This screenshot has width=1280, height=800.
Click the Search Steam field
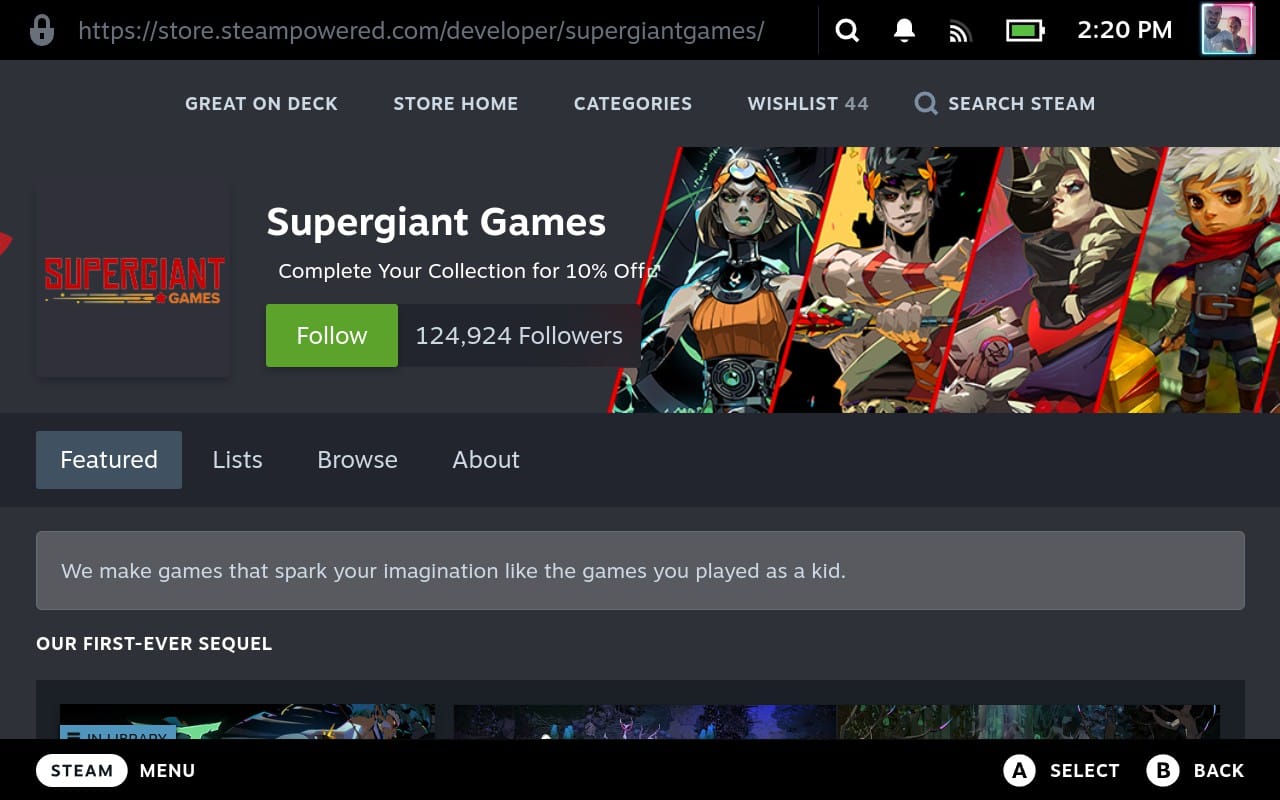click(x=1005, y=103)
